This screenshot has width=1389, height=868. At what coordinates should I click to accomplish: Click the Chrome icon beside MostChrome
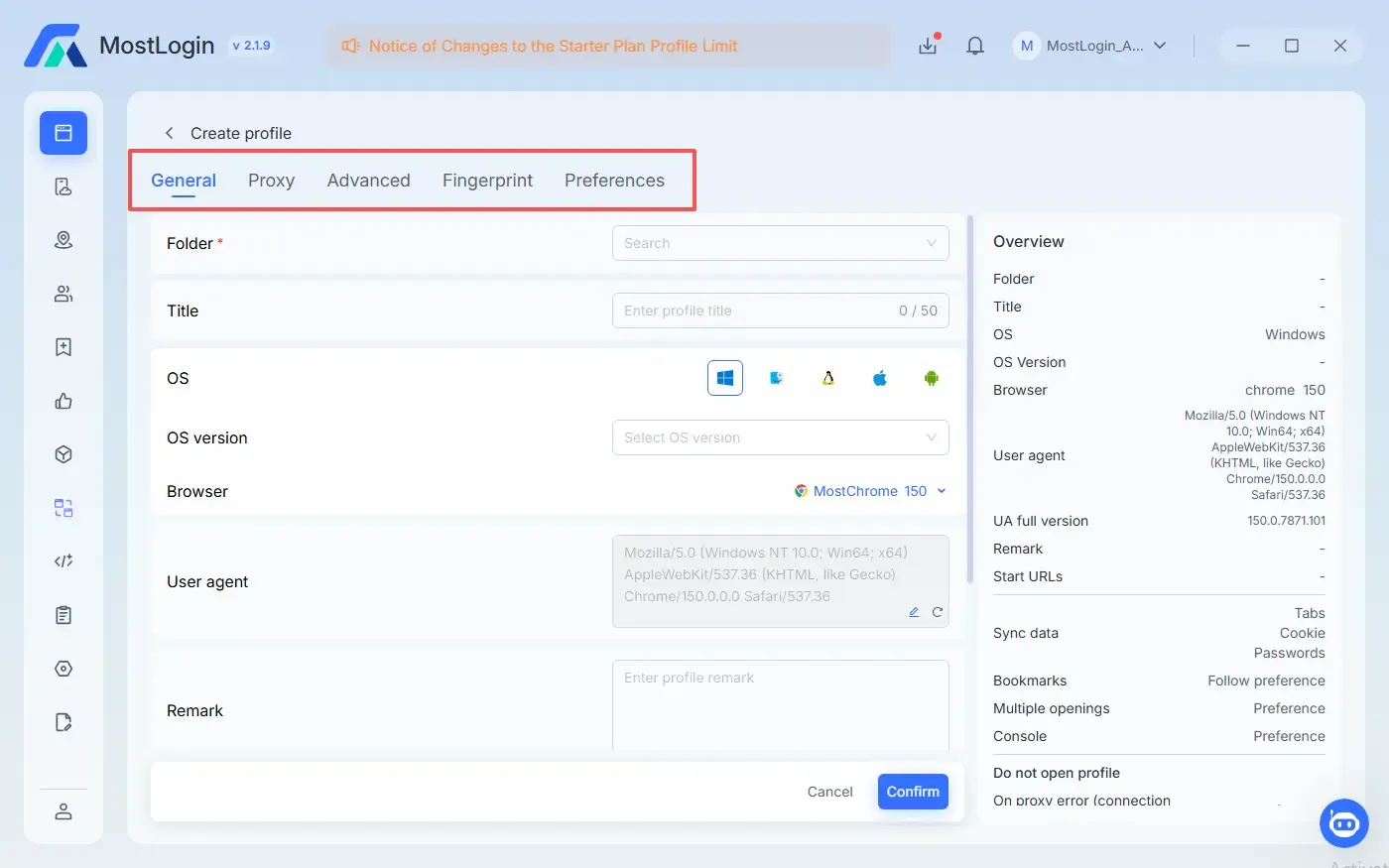coord(801,491)
